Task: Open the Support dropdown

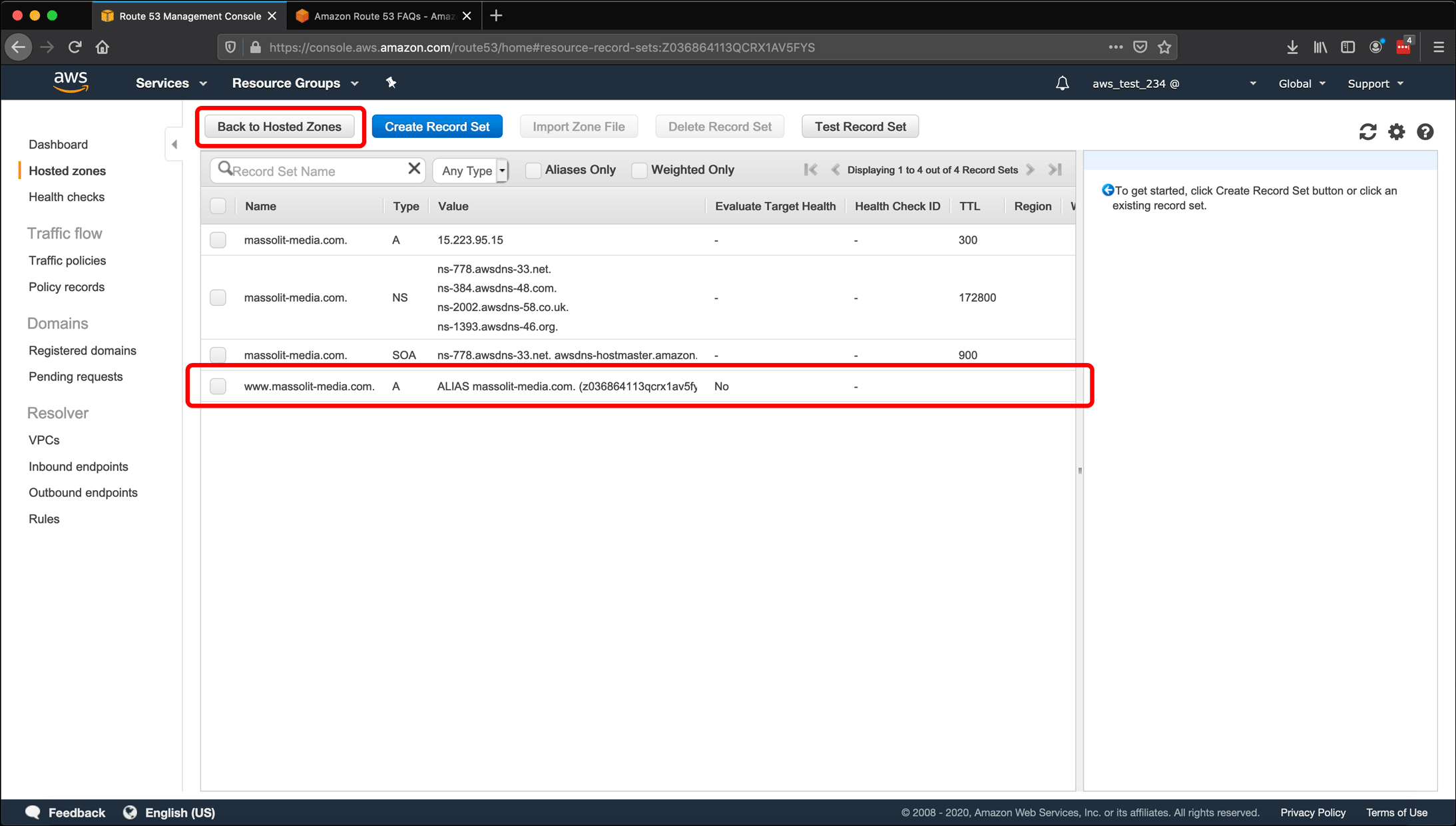Action: (x=1376, y=83)
